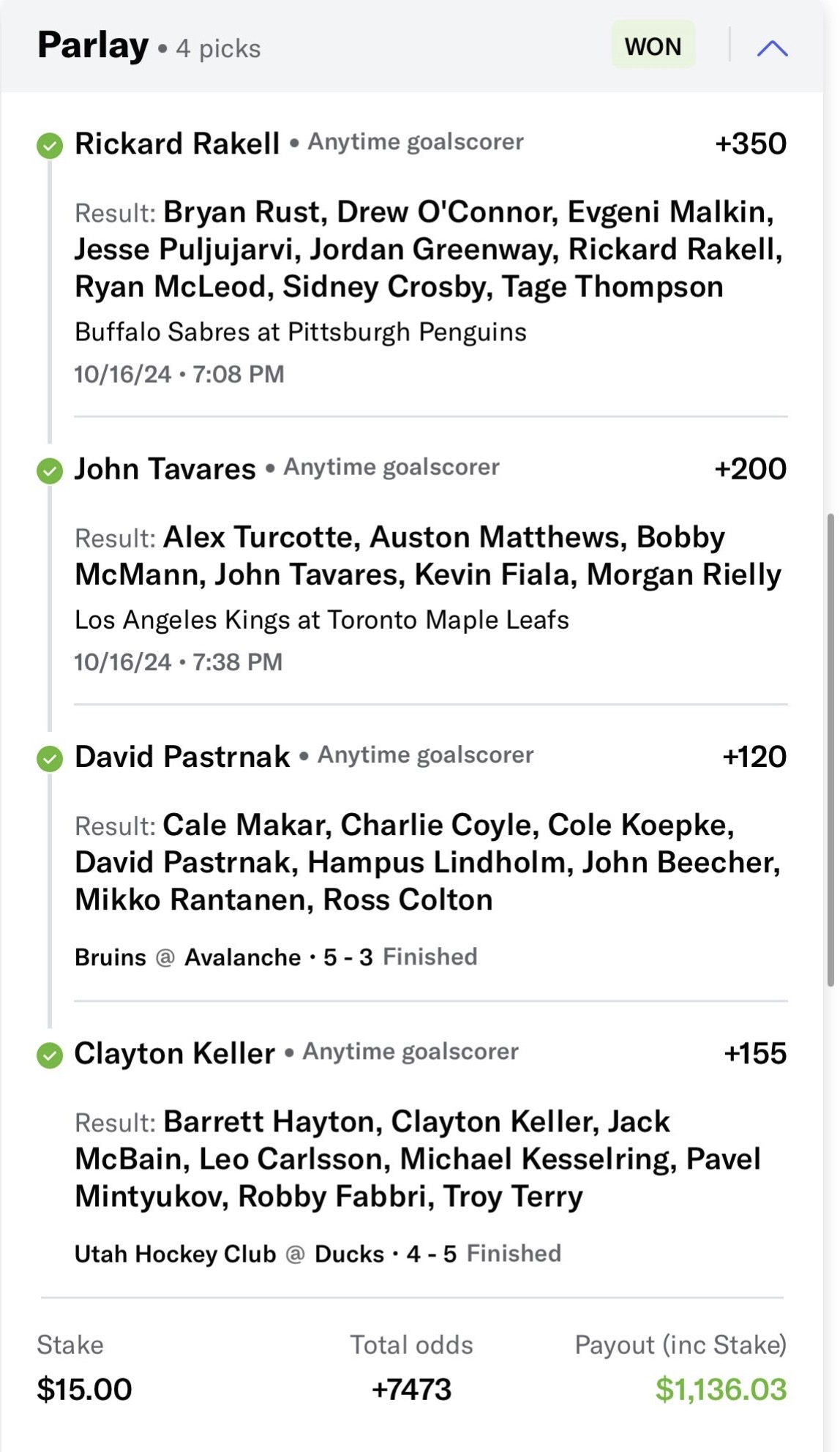Viewport: 840px width, 1452px height.
Task: Click the green check beside Rickard Rakell
Action: 50,145
